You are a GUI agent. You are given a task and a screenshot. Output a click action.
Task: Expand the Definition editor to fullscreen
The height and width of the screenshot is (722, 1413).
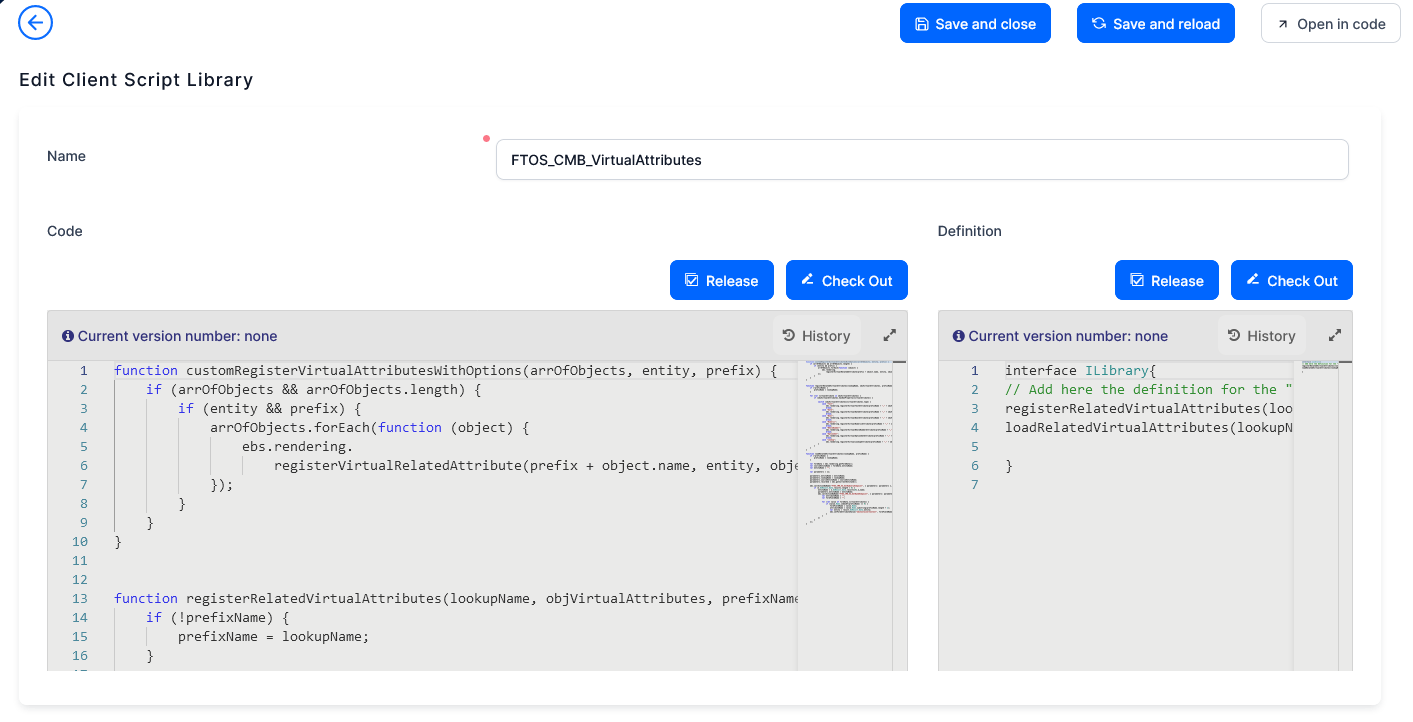click(1335, 335)
